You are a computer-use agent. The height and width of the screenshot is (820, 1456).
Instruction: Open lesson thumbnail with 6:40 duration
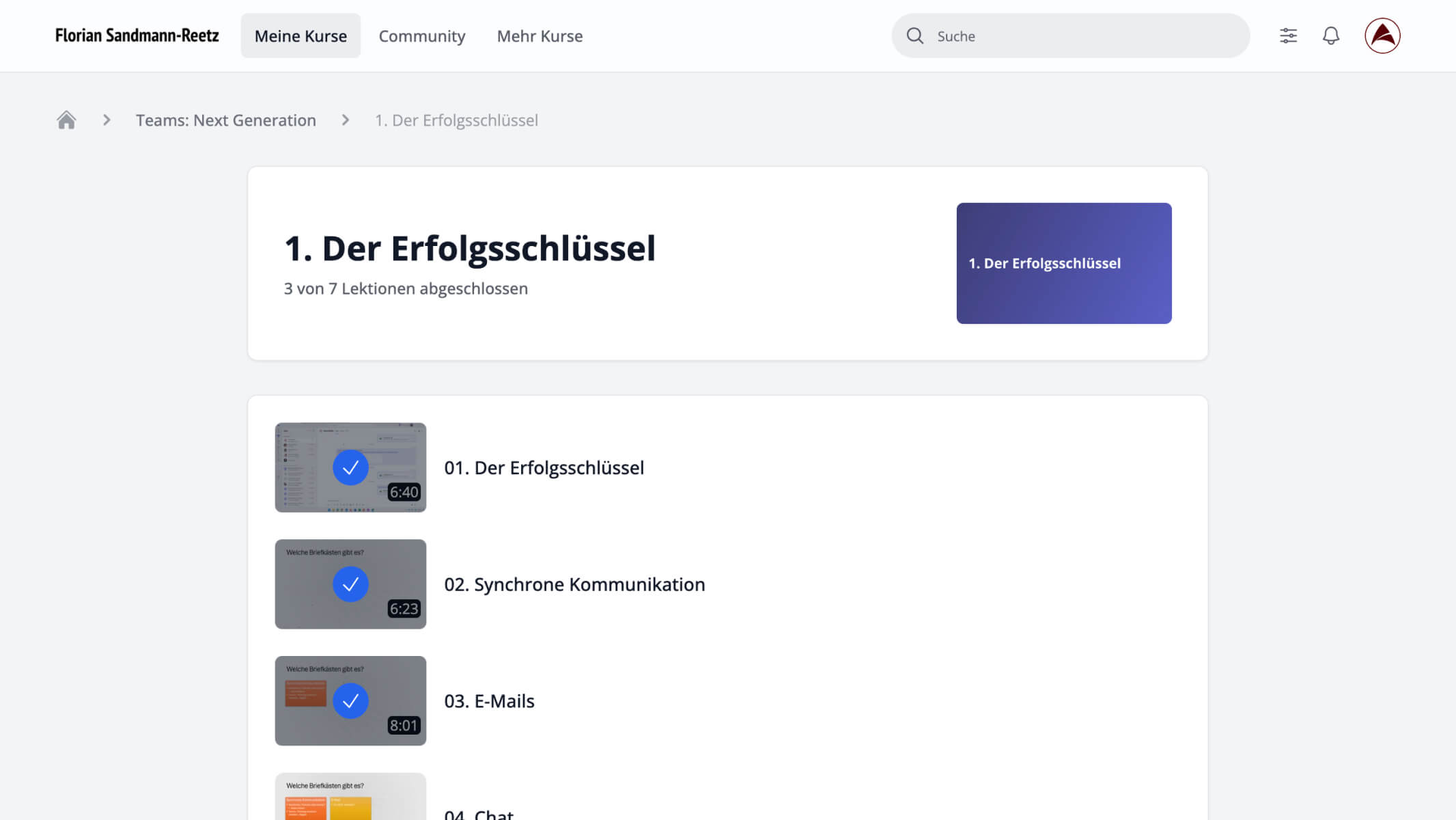point(350,467)
